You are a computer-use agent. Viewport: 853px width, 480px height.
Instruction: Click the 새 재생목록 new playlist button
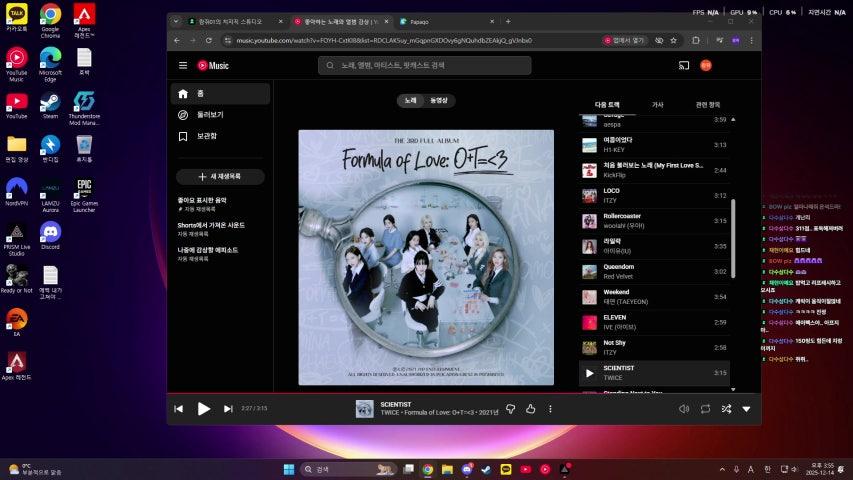click(x=220, y=177)
